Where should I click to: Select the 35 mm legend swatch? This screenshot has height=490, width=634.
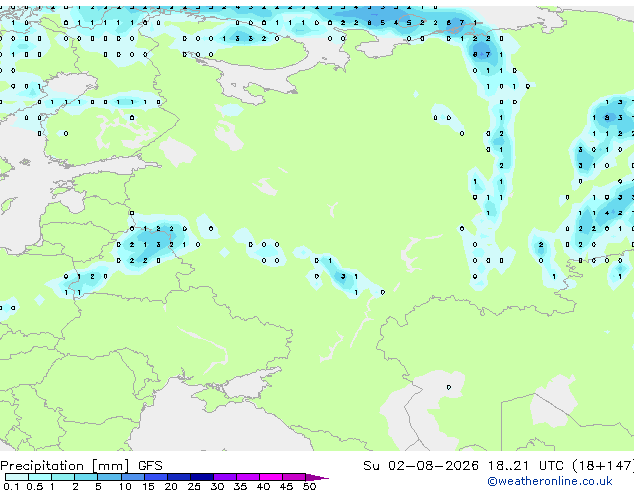click(x=247, y=477)
